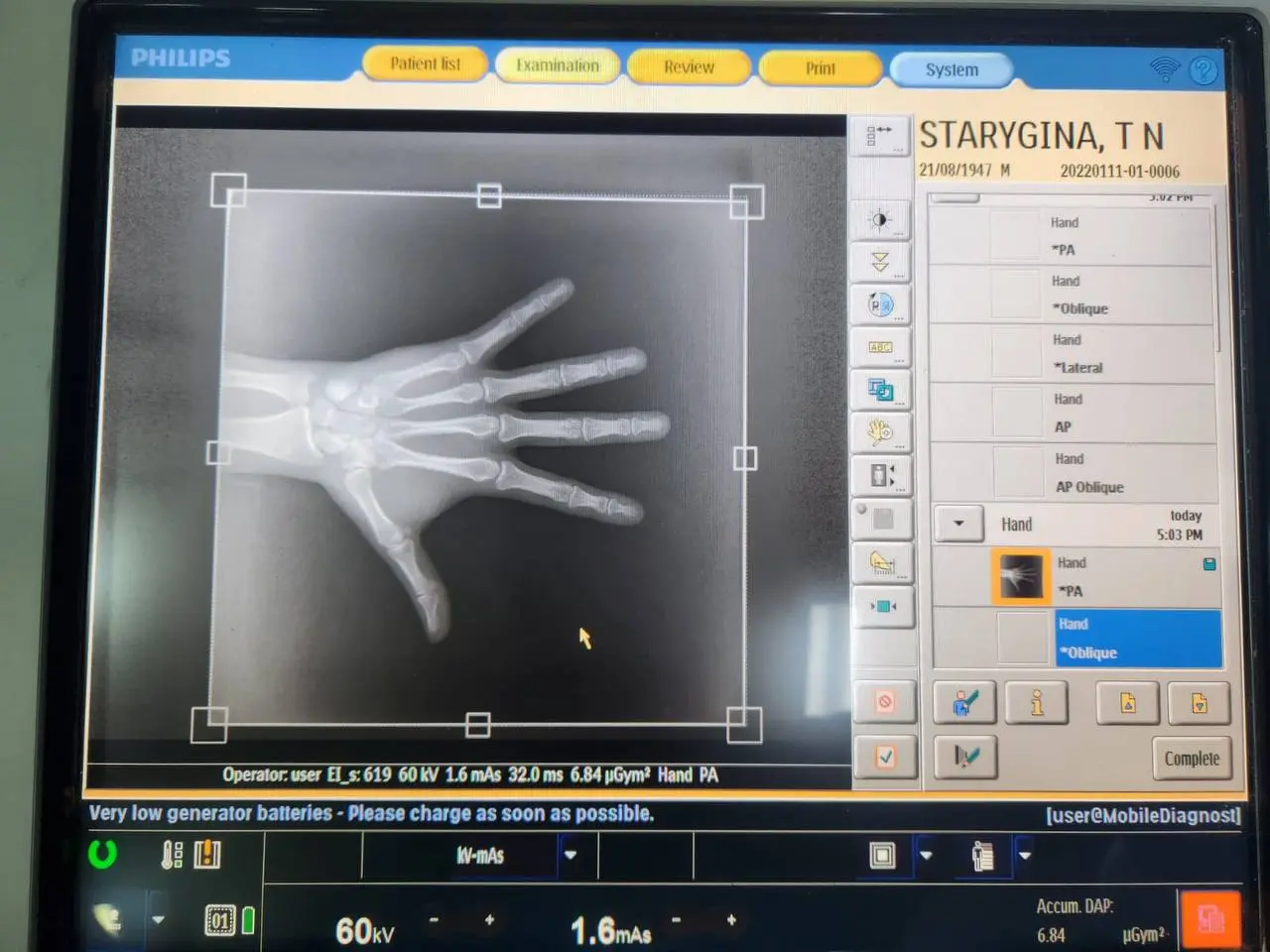This screenshot has height=952, width=1270.
Task: Collapse the Hand examination group arrow
Action: 958,523
